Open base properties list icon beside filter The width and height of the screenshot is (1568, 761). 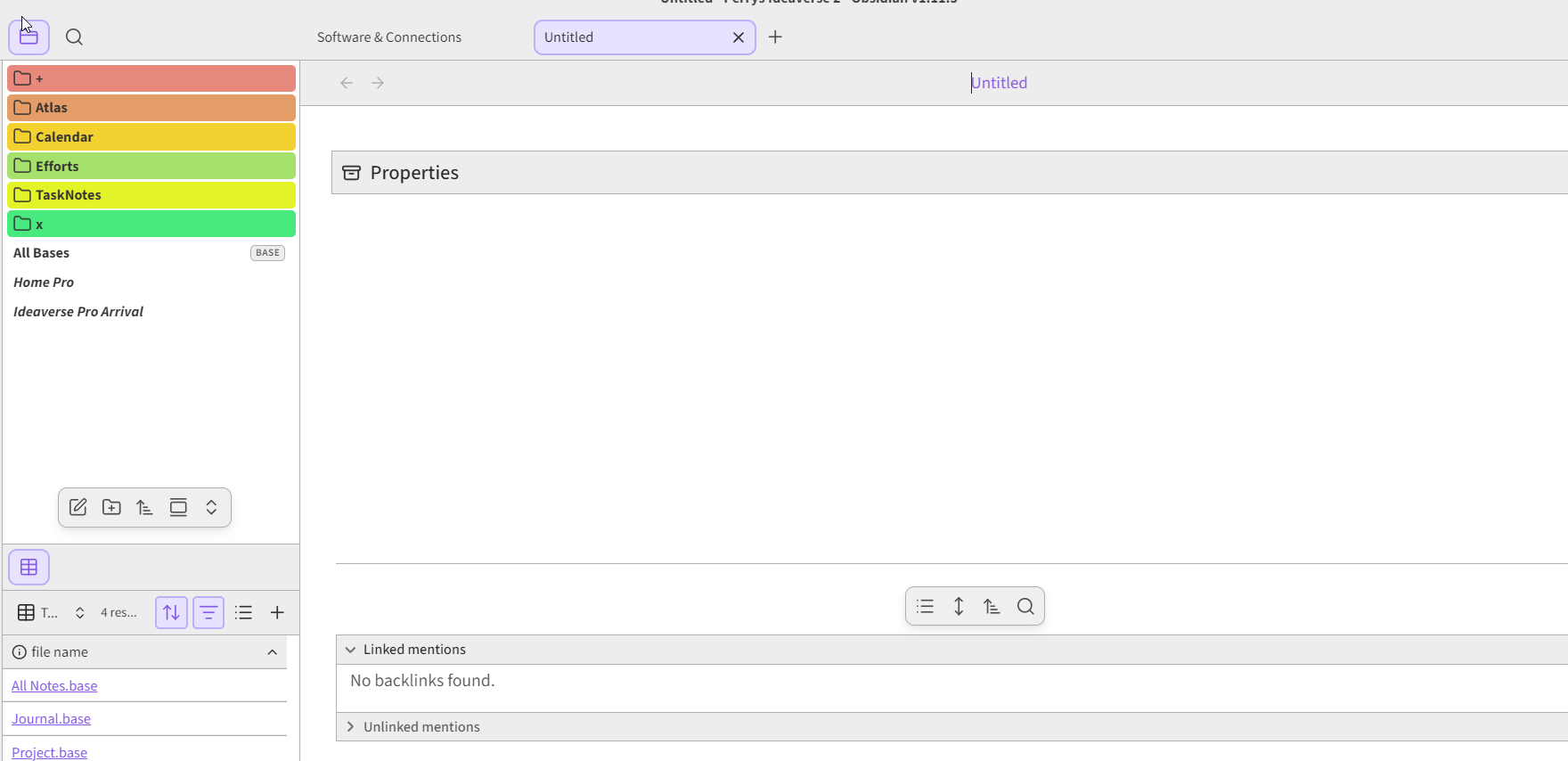pyautogui.click(x=243, y=612)
